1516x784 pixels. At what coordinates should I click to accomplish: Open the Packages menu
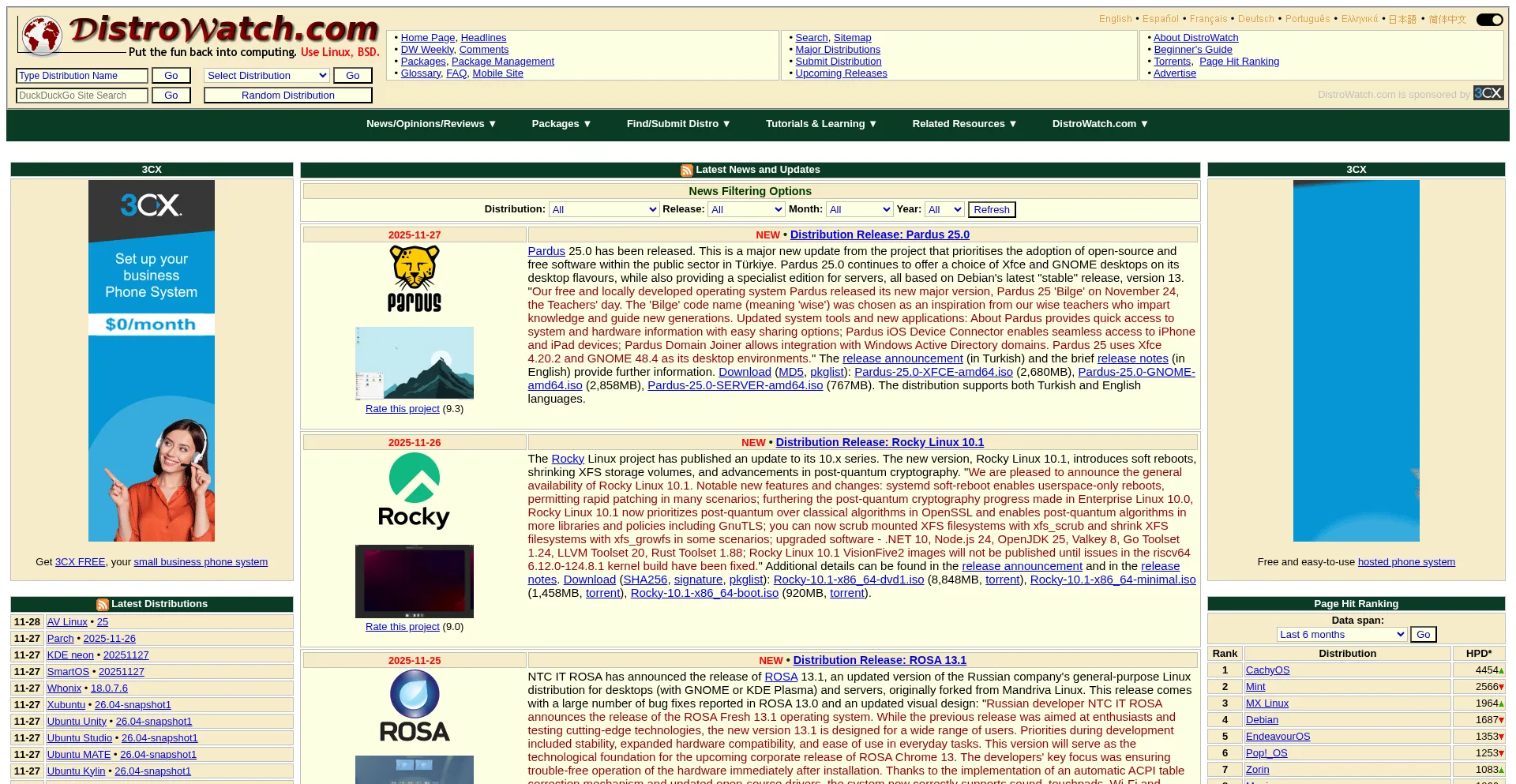click(561, 124)
